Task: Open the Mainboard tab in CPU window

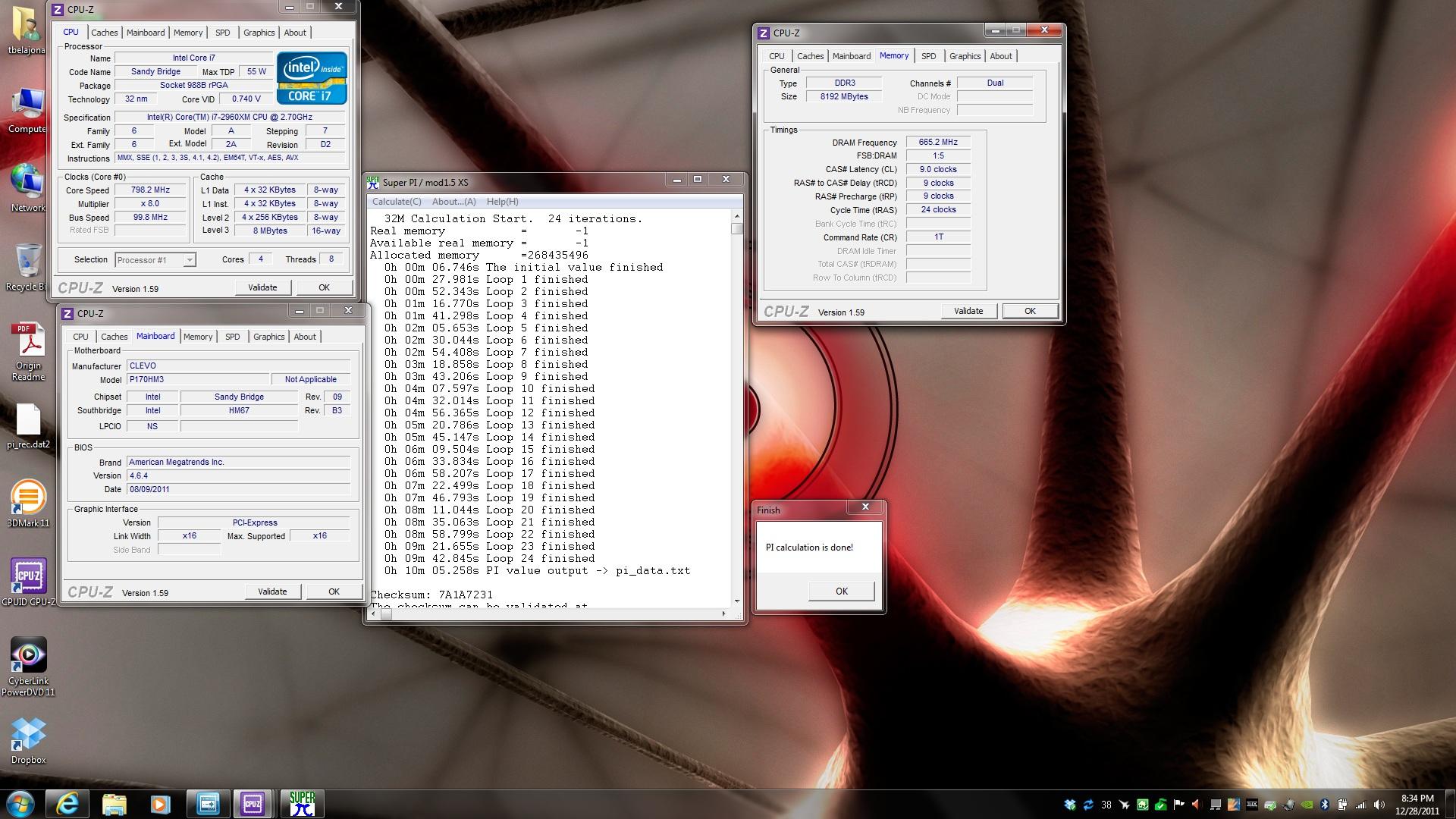Action: pyautogui.click(x=146, y=33)
